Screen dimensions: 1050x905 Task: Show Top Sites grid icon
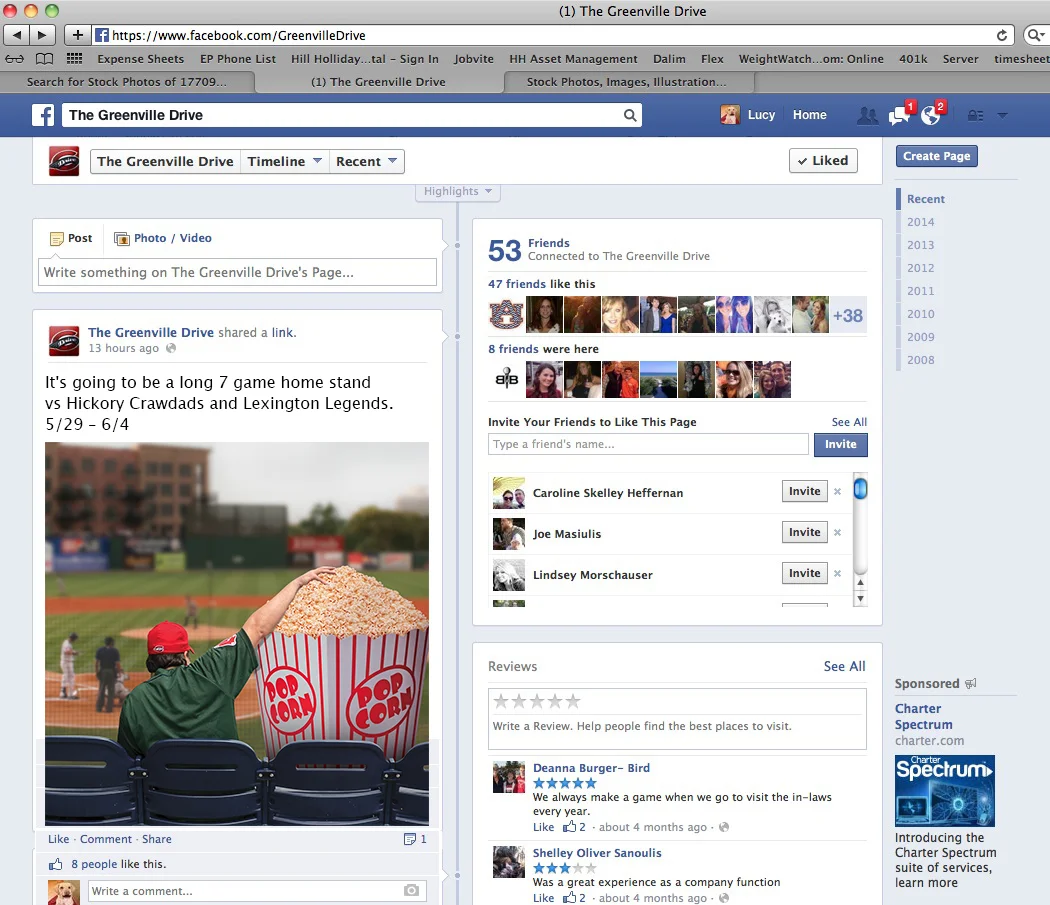74,59
